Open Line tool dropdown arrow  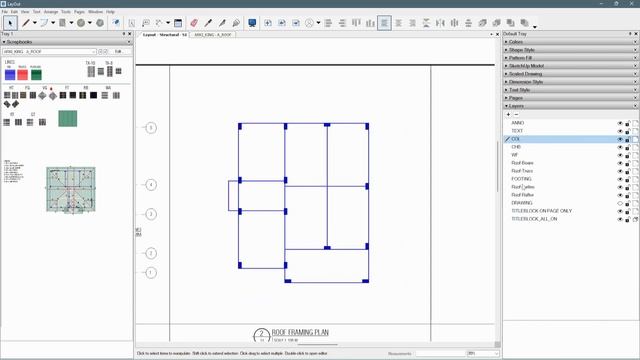[34, 23]
